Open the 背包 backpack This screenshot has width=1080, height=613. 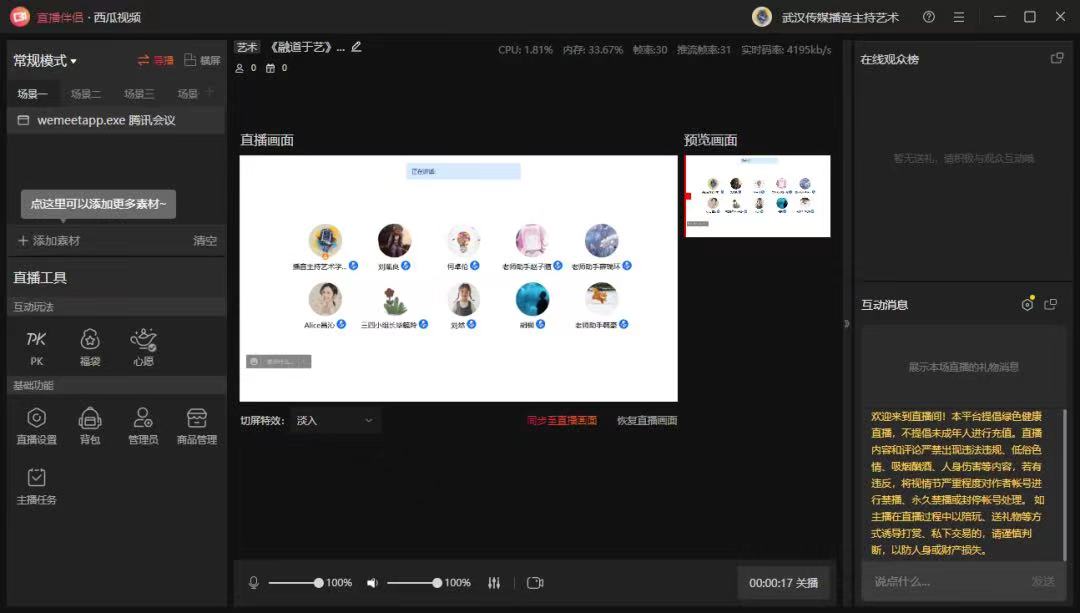pyautogui.click(x=90, y=424)
